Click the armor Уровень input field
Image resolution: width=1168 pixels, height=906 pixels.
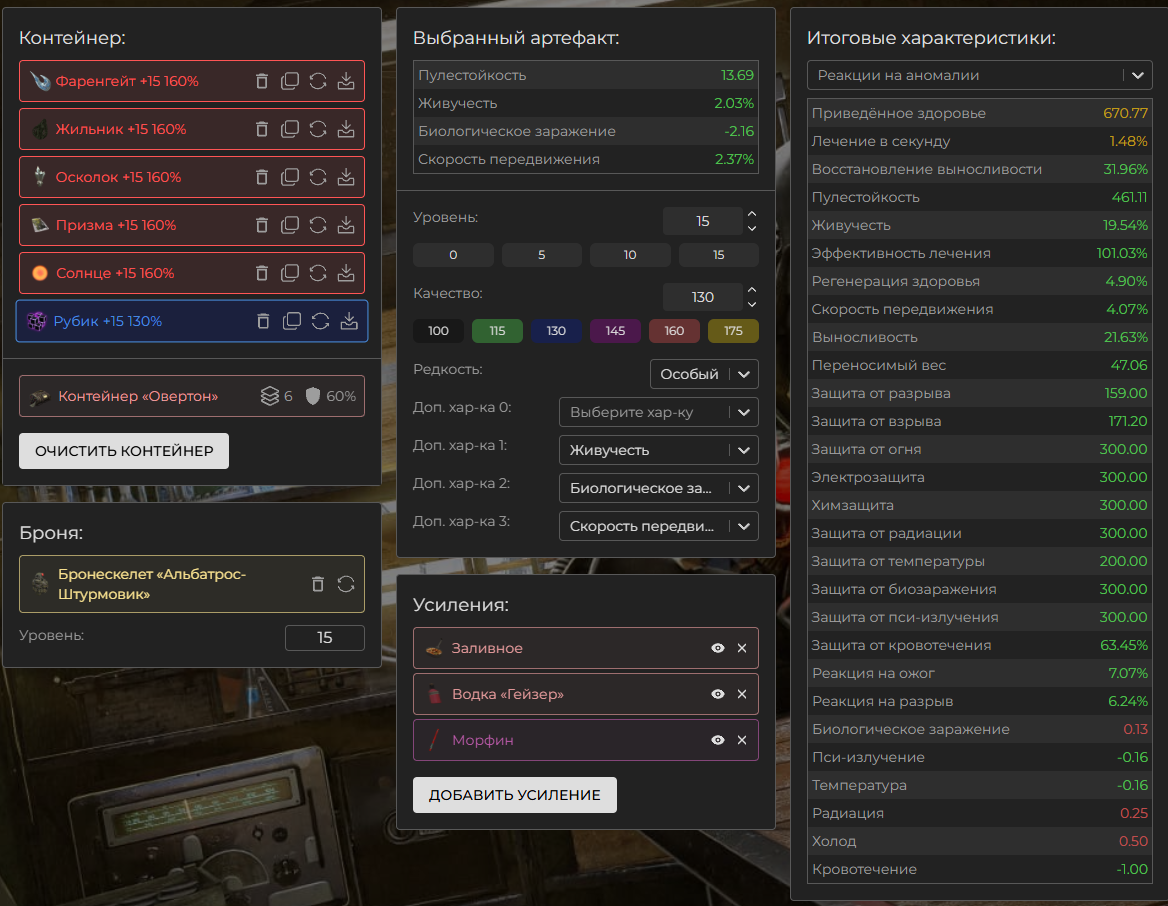[325, 638]
